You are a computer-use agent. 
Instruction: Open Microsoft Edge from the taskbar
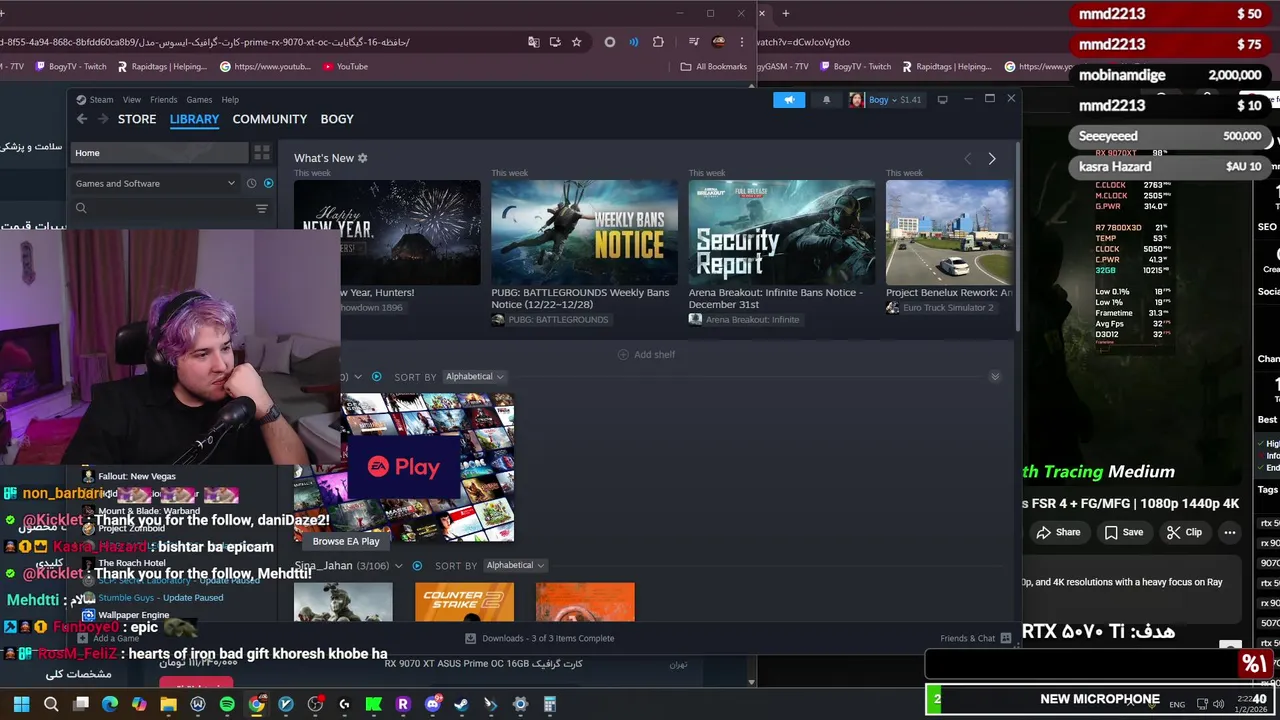point(110,704)
